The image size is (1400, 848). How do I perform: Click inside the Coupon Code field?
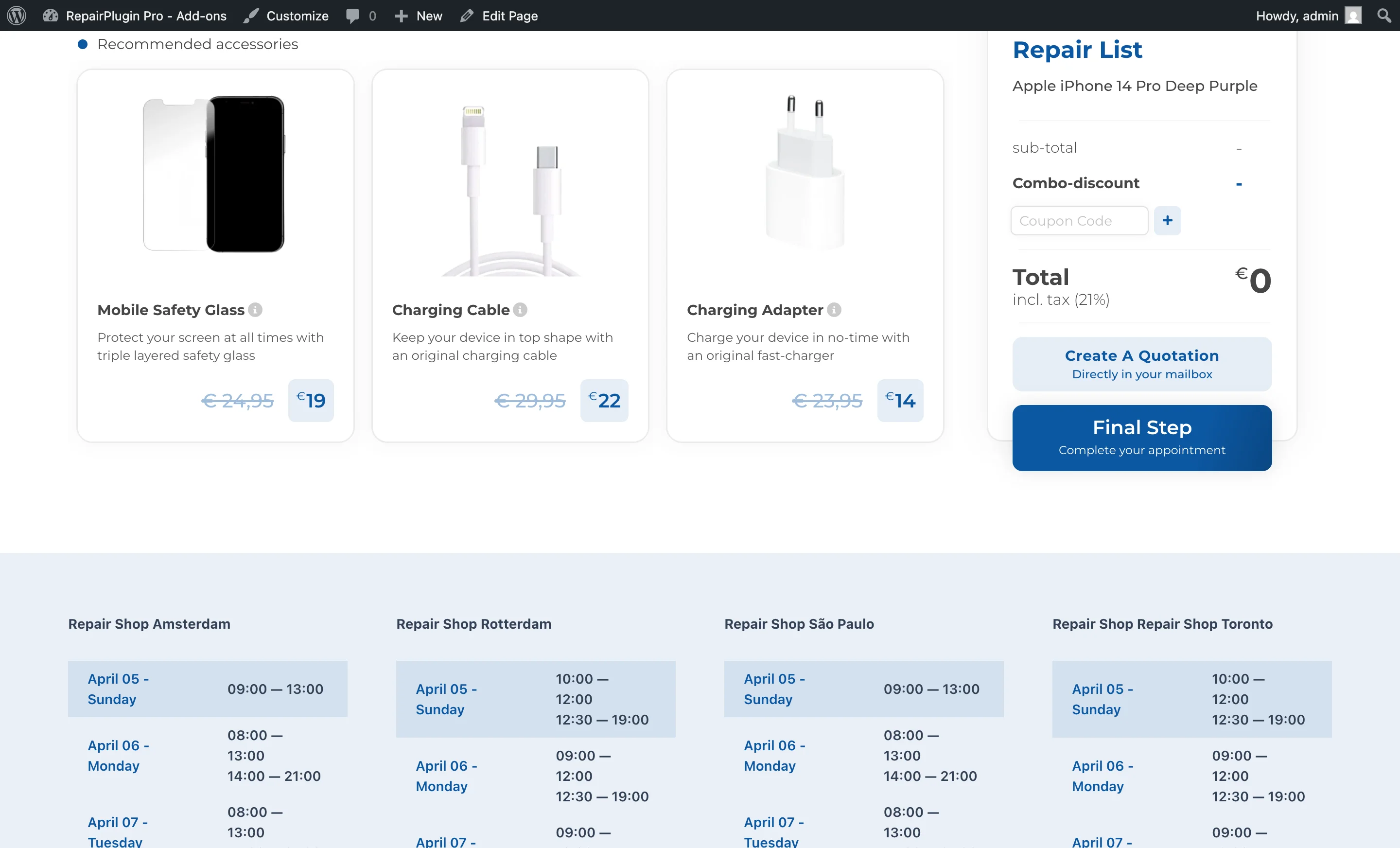pos(1080,221)
